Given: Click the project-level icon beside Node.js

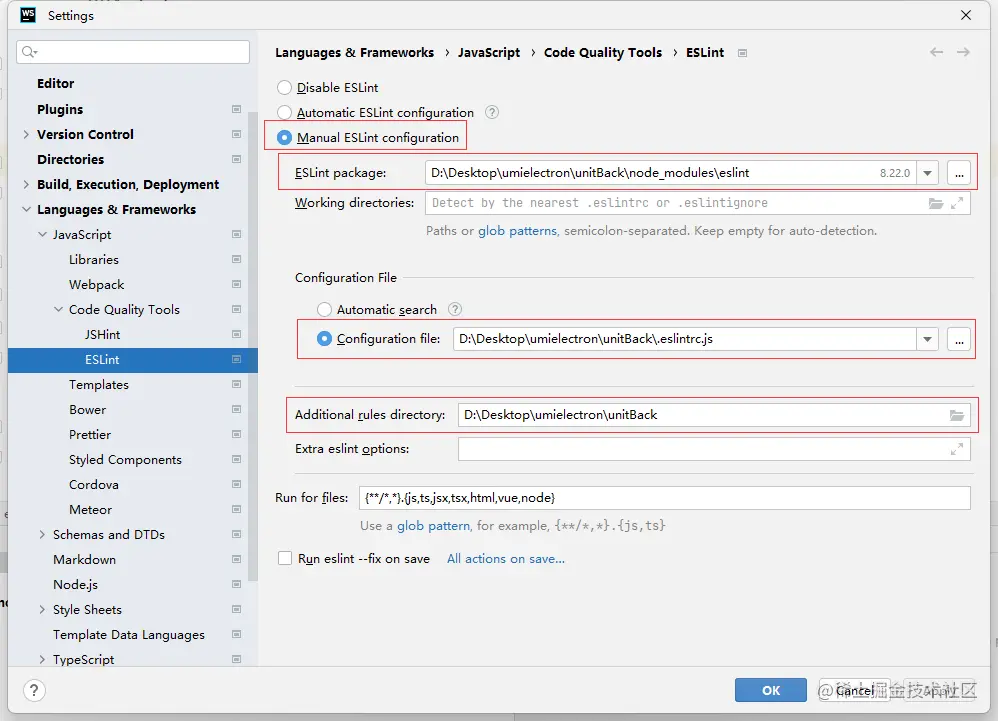Looking at the screenshot, I should [x=236, y=584].
